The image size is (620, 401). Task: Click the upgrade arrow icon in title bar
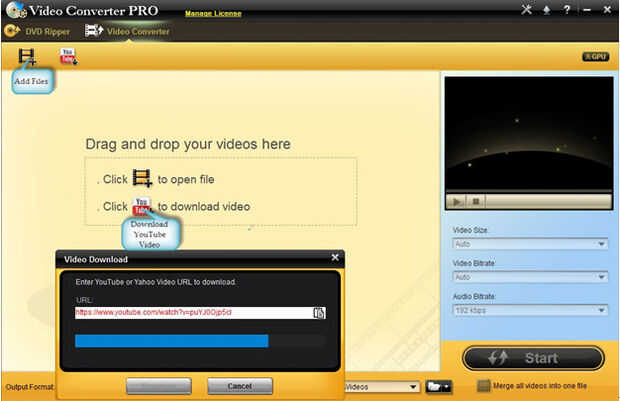(546, 10)
